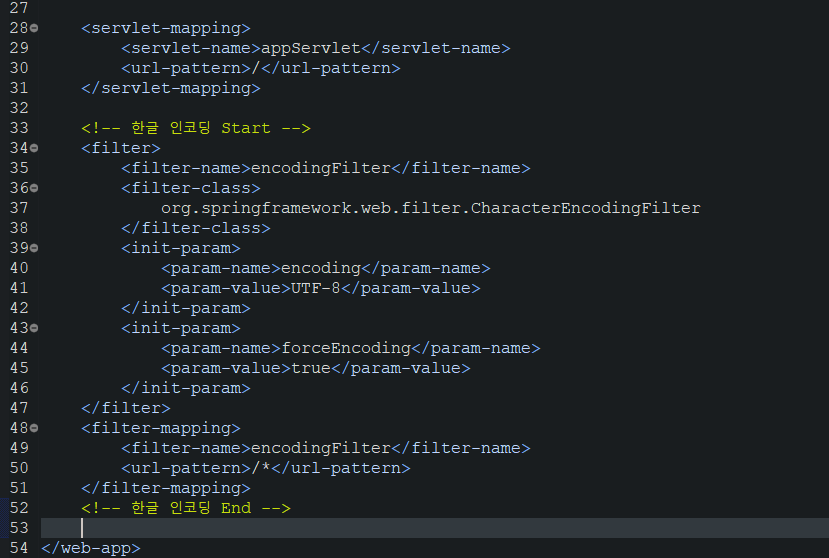Click encodingFilter in the line 49 filter-name
Image resolution: width=829 pixels, height=558 pixels.
(320, 448)
